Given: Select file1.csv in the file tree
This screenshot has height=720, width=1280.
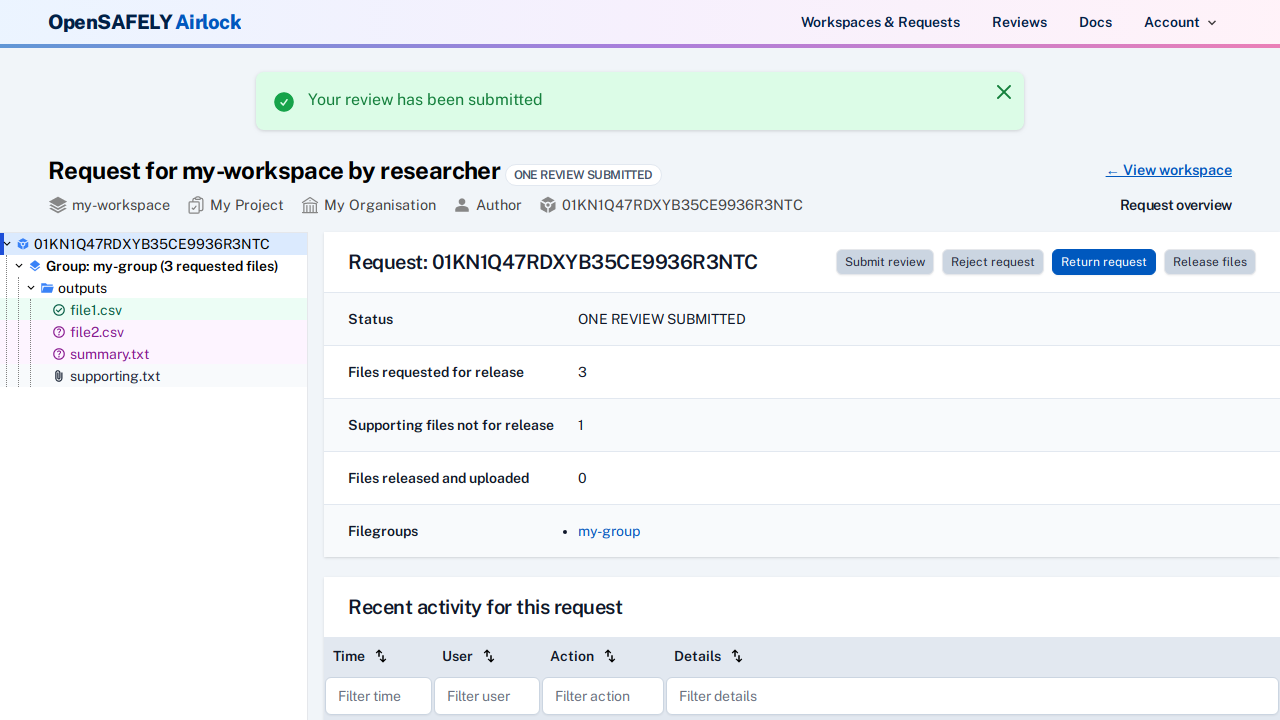Looking at the screenshot, I should coord(96,310).
